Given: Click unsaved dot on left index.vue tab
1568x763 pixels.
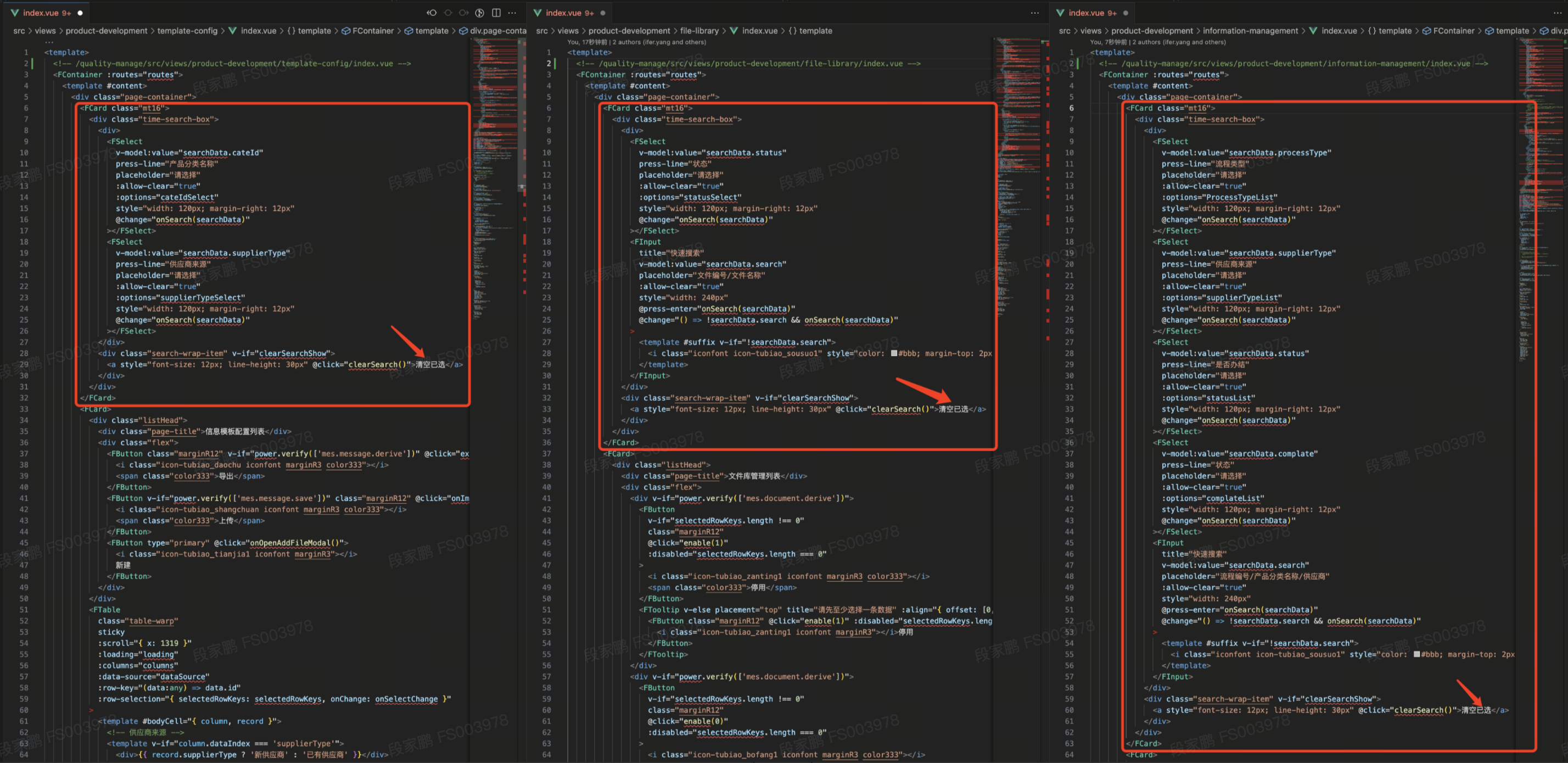Looking at the screenshot, I should [x=80, y=13].
